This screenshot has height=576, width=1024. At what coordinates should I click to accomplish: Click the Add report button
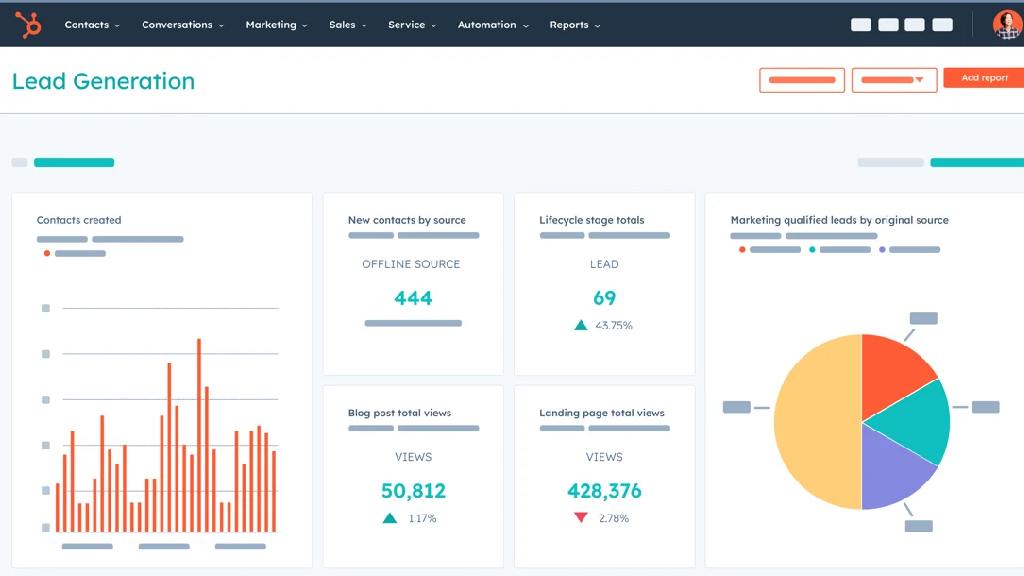[x=983, y=78]
